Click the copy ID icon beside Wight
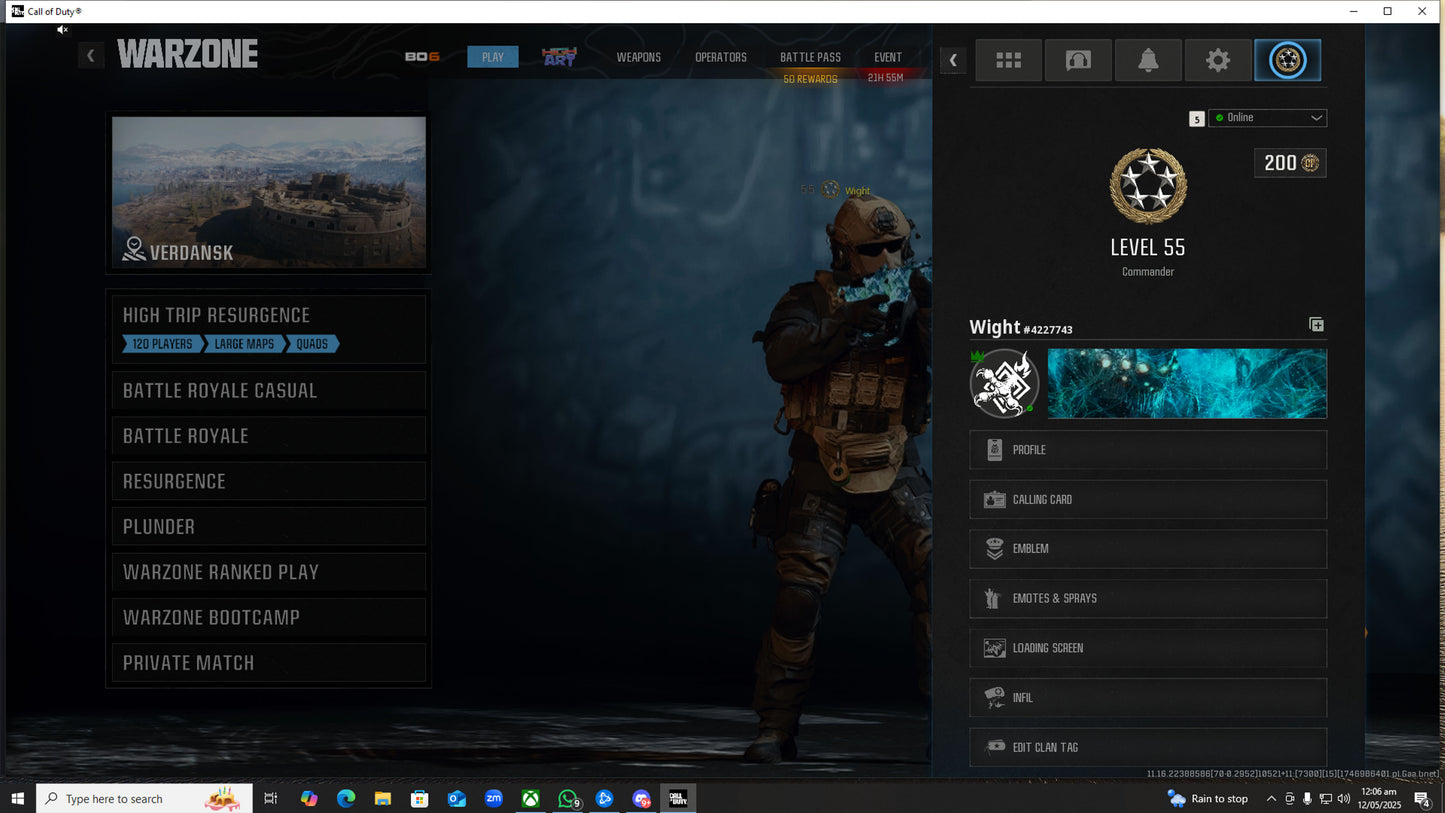 [1316, 325]
